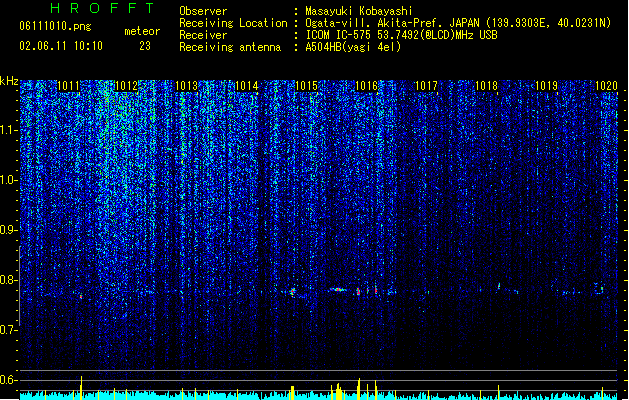This screenshot has height=400, width=629.
Task: Click time marker 1020
Action: [x=606, y=86]
